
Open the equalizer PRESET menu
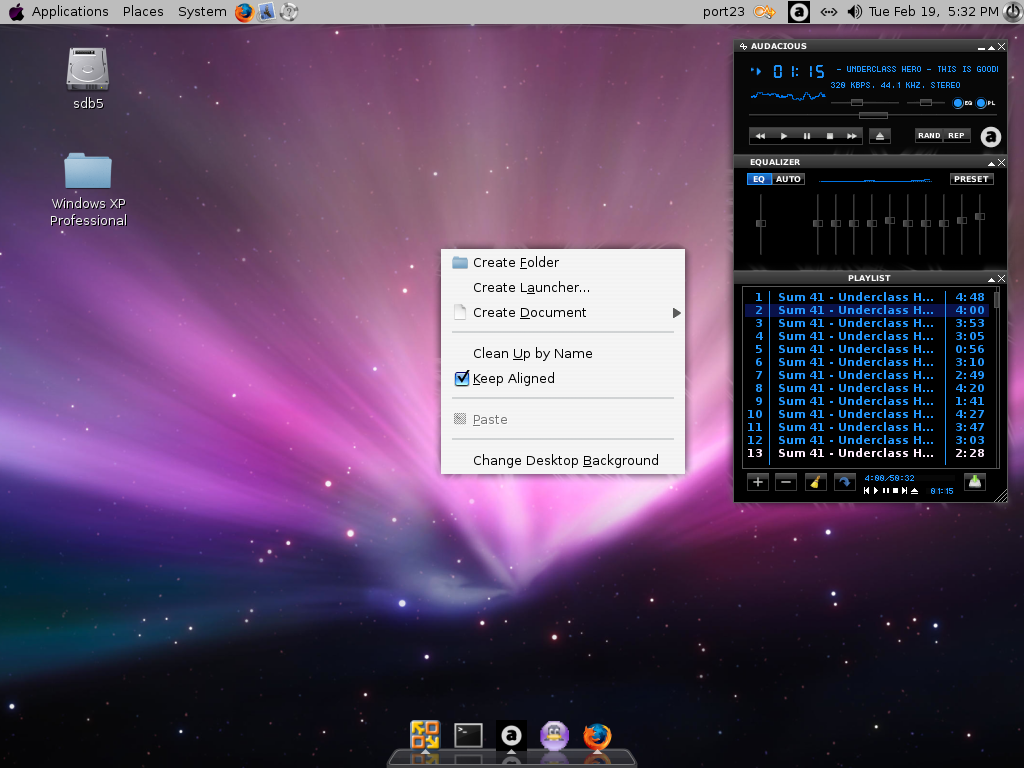(971, 179)
